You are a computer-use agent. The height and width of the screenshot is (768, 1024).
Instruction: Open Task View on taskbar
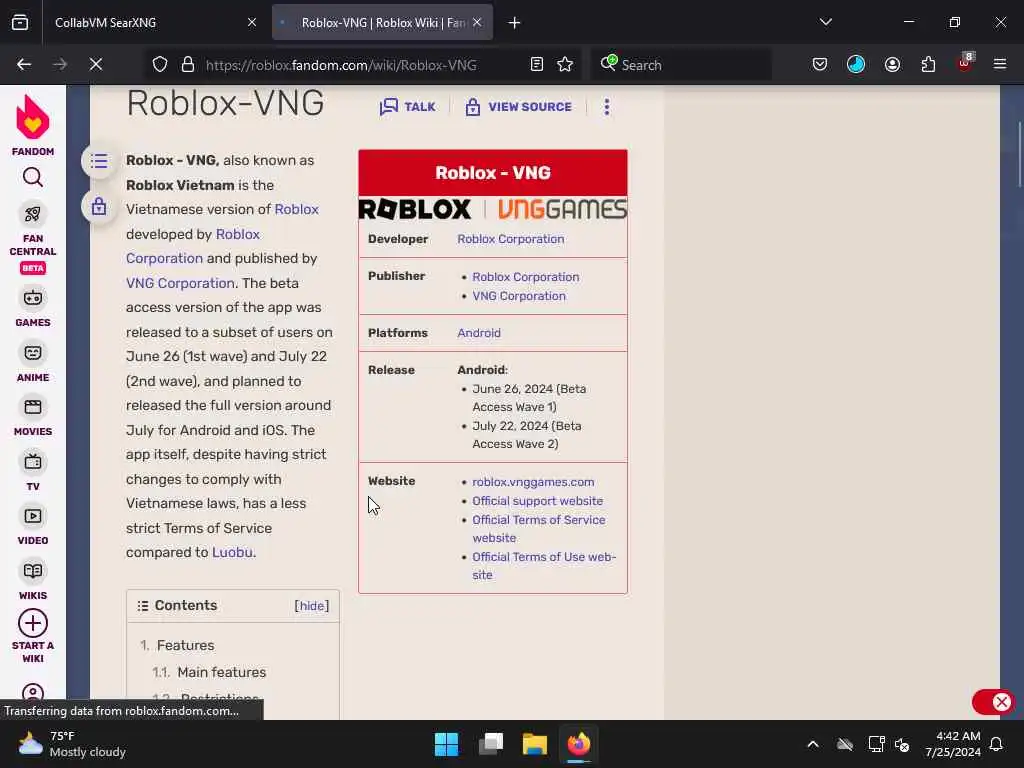pyautogui.click(x=490, y=744)
